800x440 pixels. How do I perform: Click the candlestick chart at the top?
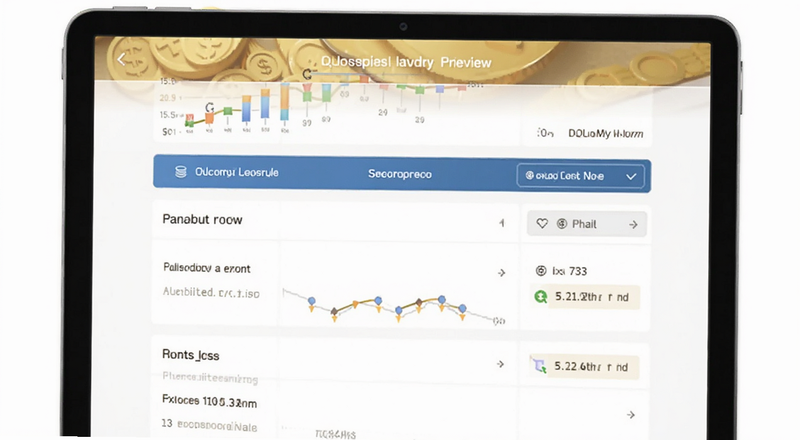tap(321, 105)
